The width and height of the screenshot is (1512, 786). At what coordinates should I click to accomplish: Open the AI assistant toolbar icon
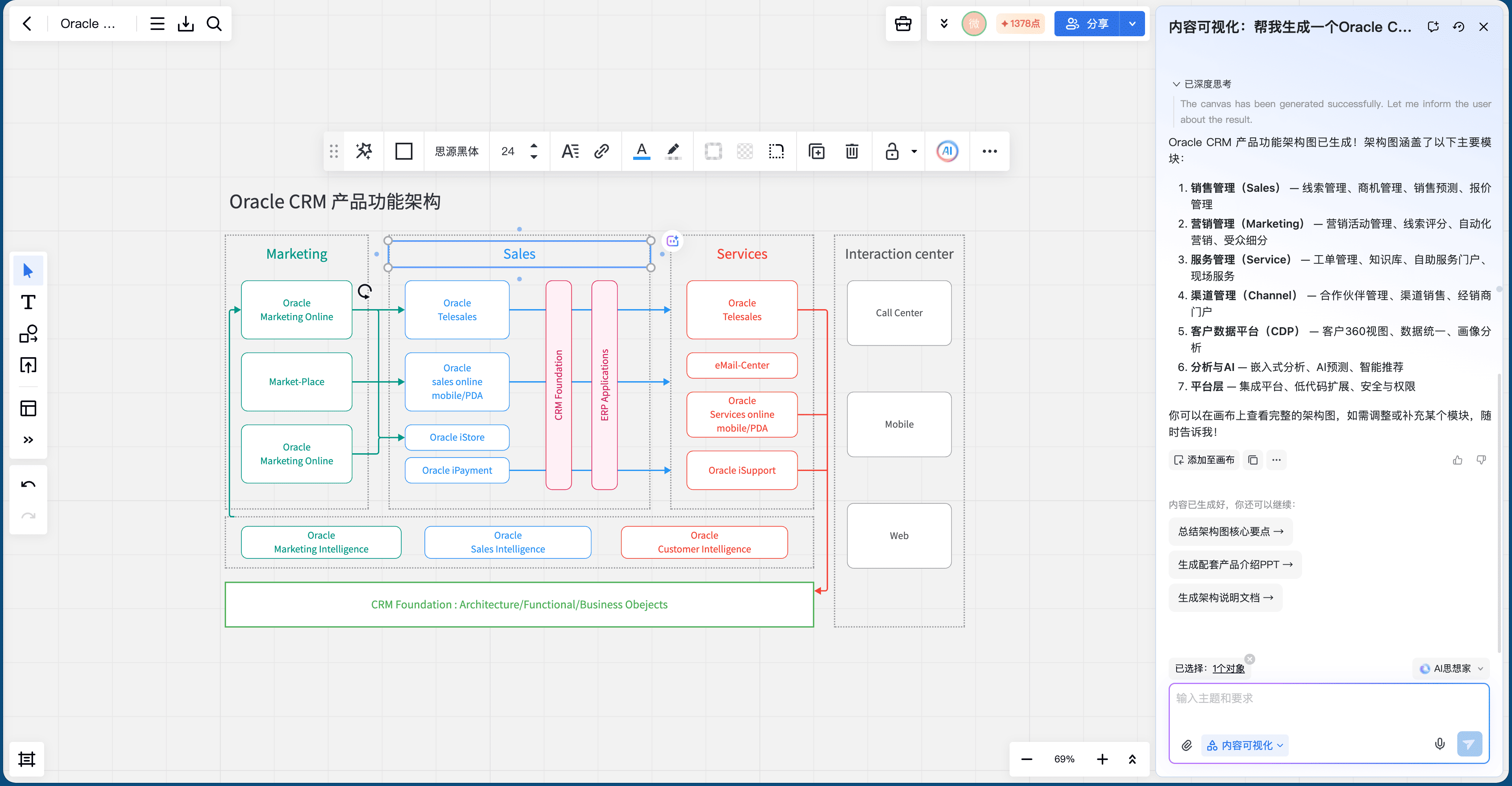pos(947,152)
